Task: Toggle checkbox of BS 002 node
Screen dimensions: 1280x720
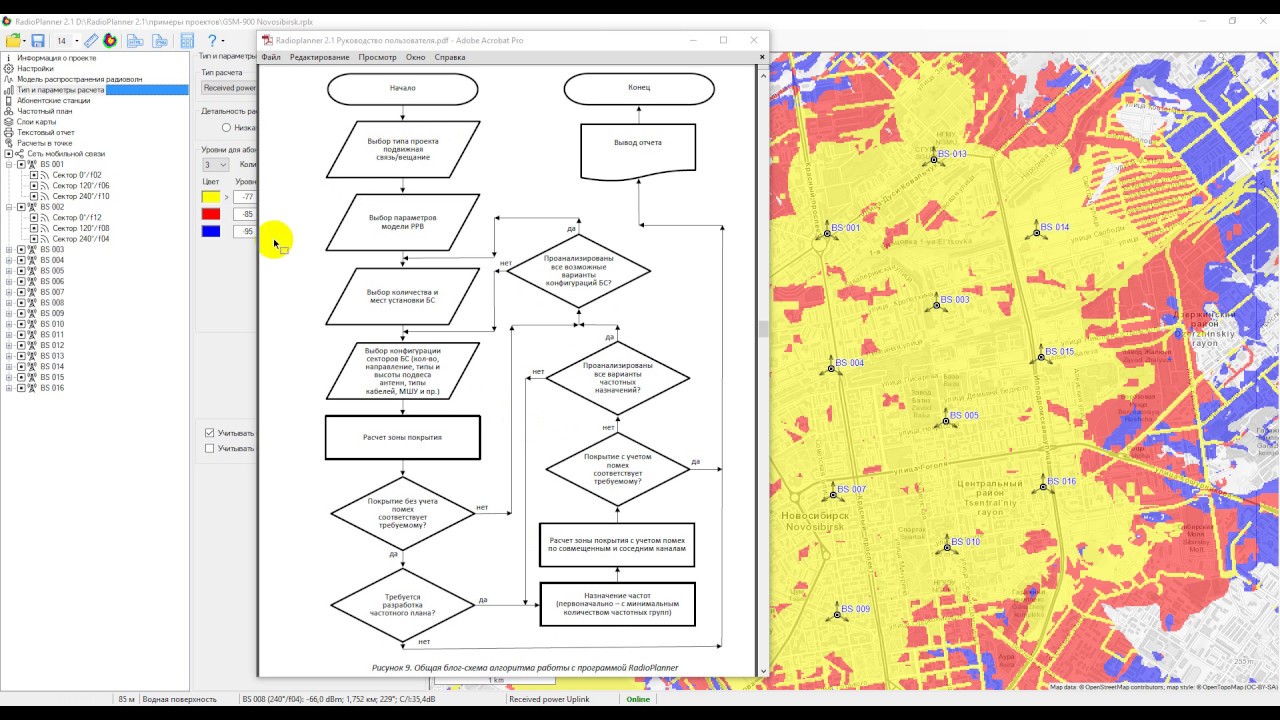Action: 21,207
